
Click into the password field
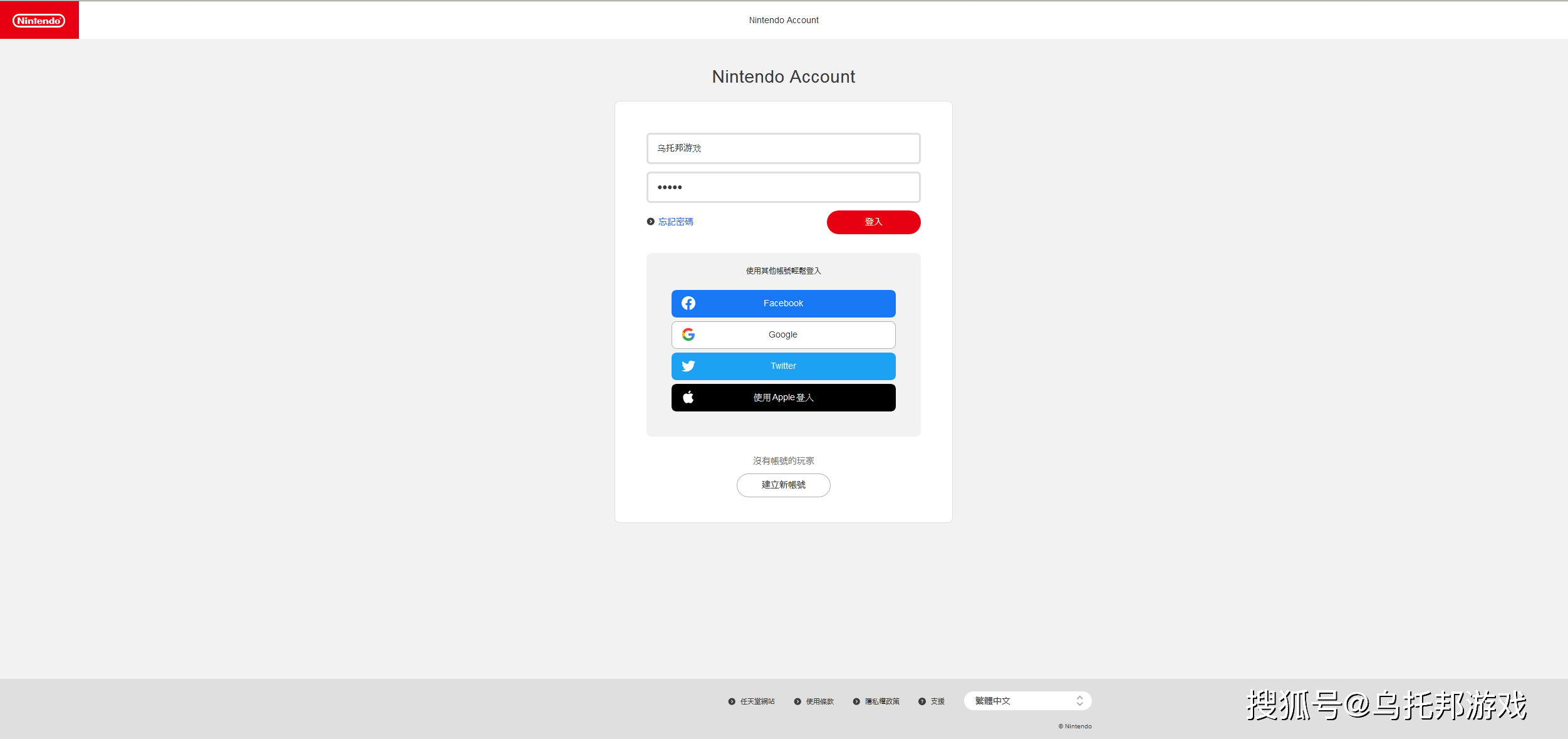pos(783,187)
